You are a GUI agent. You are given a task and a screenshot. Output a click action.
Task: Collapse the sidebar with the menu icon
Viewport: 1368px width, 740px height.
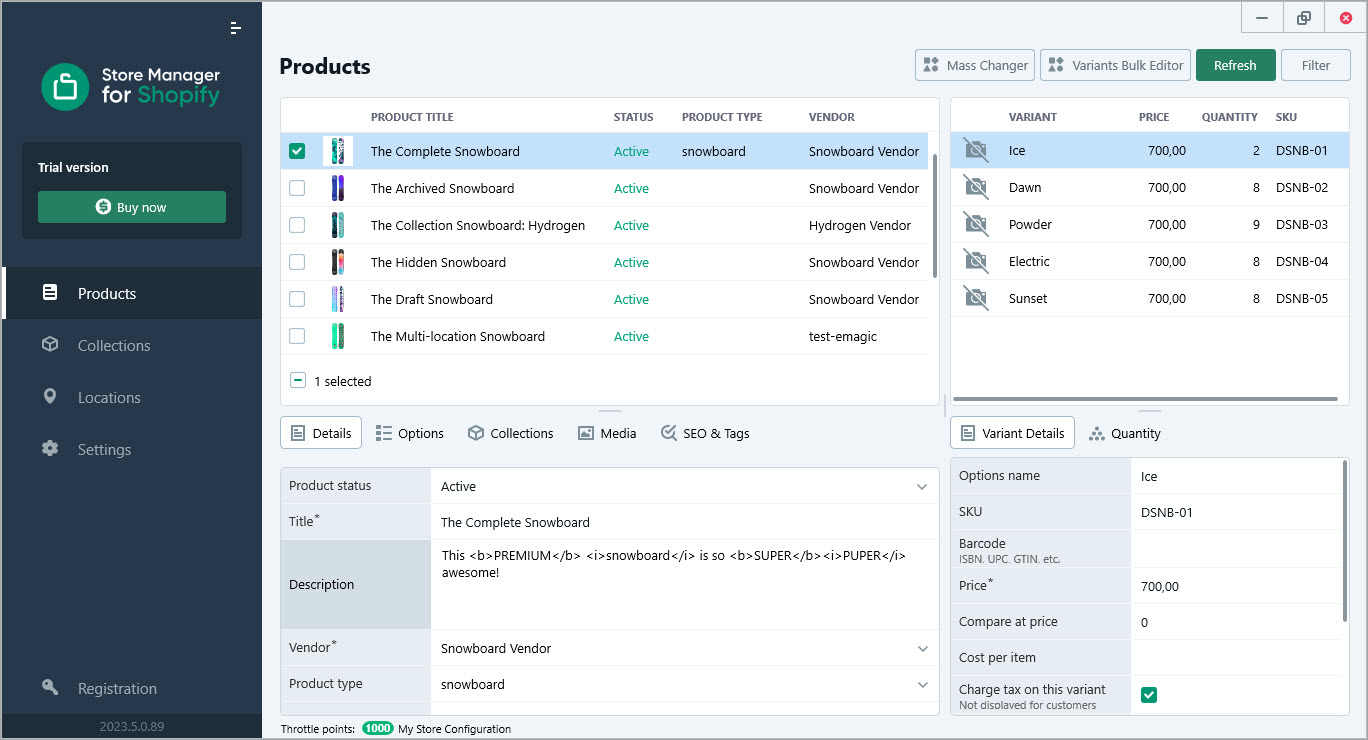coord(235,28)
